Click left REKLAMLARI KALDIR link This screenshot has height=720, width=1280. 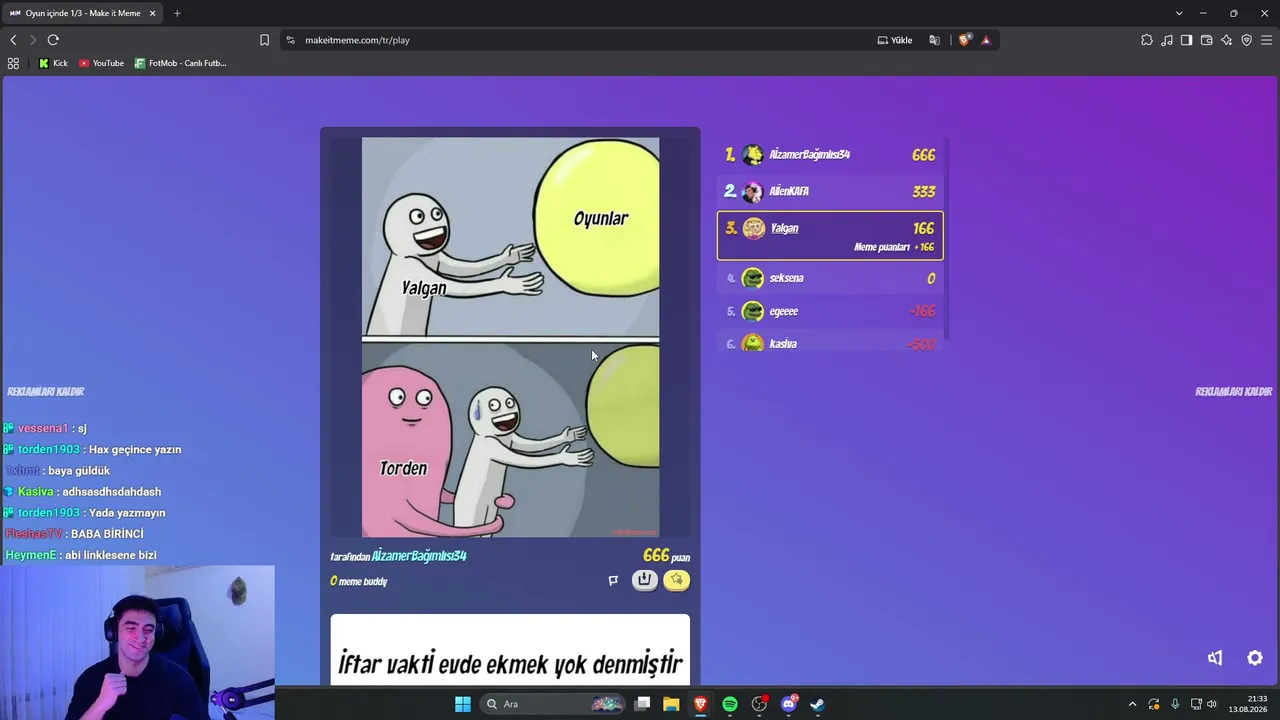click(45, 392)
